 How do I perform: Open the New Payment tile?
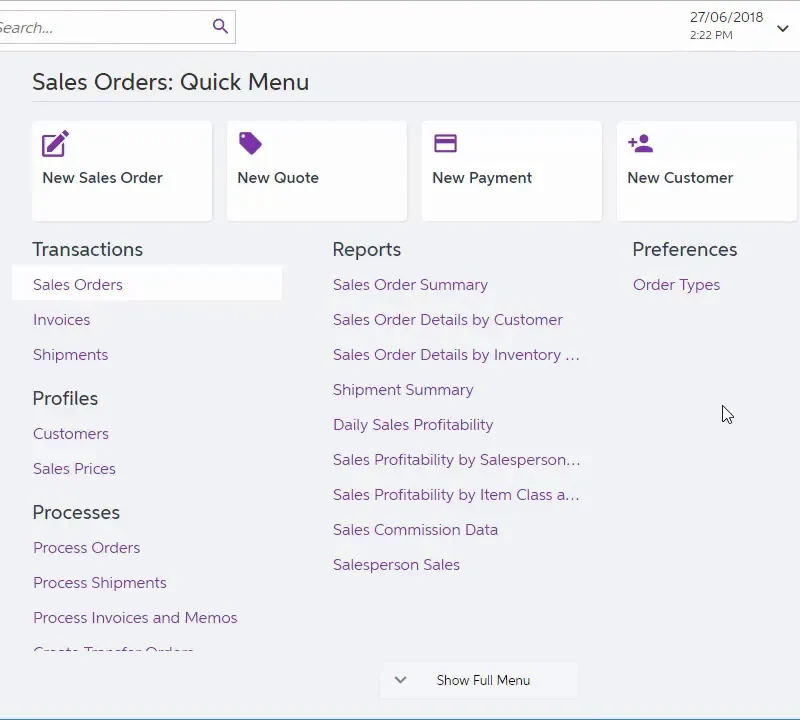pyautogui.click(x=512, y=171)
